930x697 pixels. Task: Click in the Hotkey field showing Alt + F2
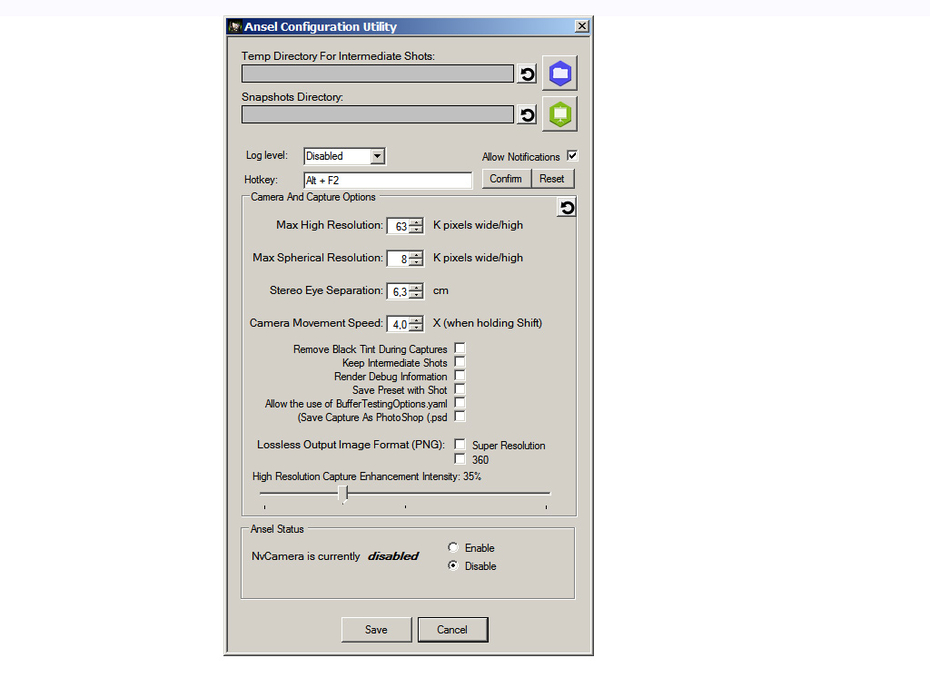click(388, 180)
